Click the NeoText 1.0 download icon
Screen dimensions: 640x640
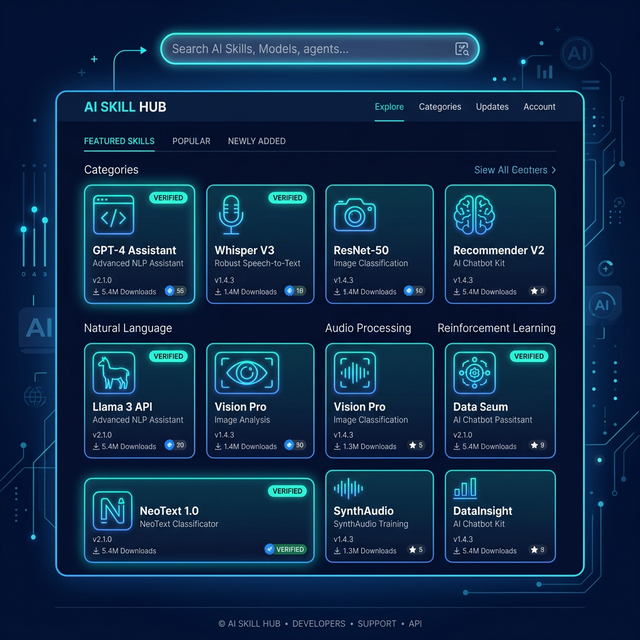click(96, 551)
